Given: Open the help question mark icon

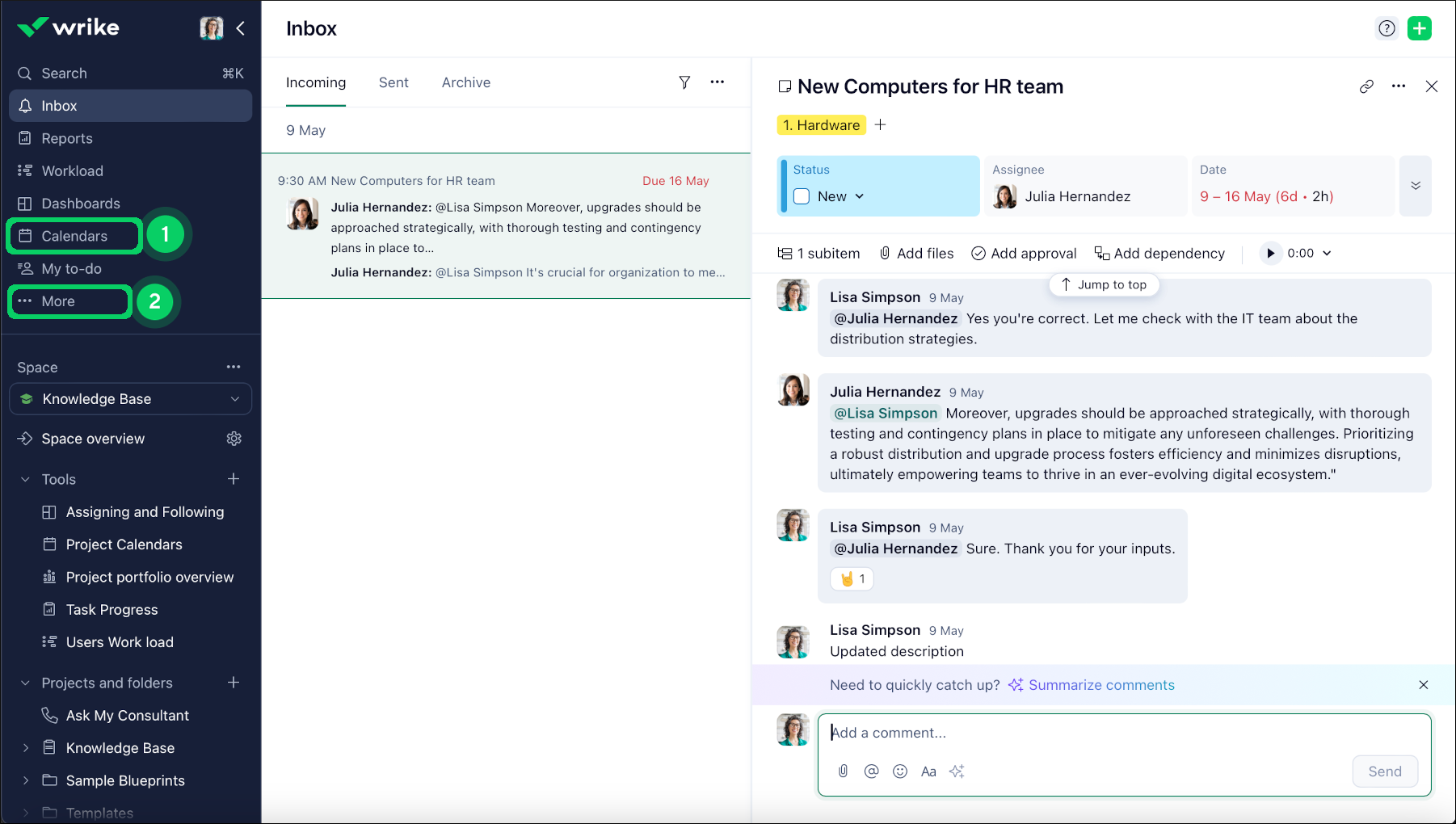Looking at the screenshot, I should click(x=1387, y=28).
